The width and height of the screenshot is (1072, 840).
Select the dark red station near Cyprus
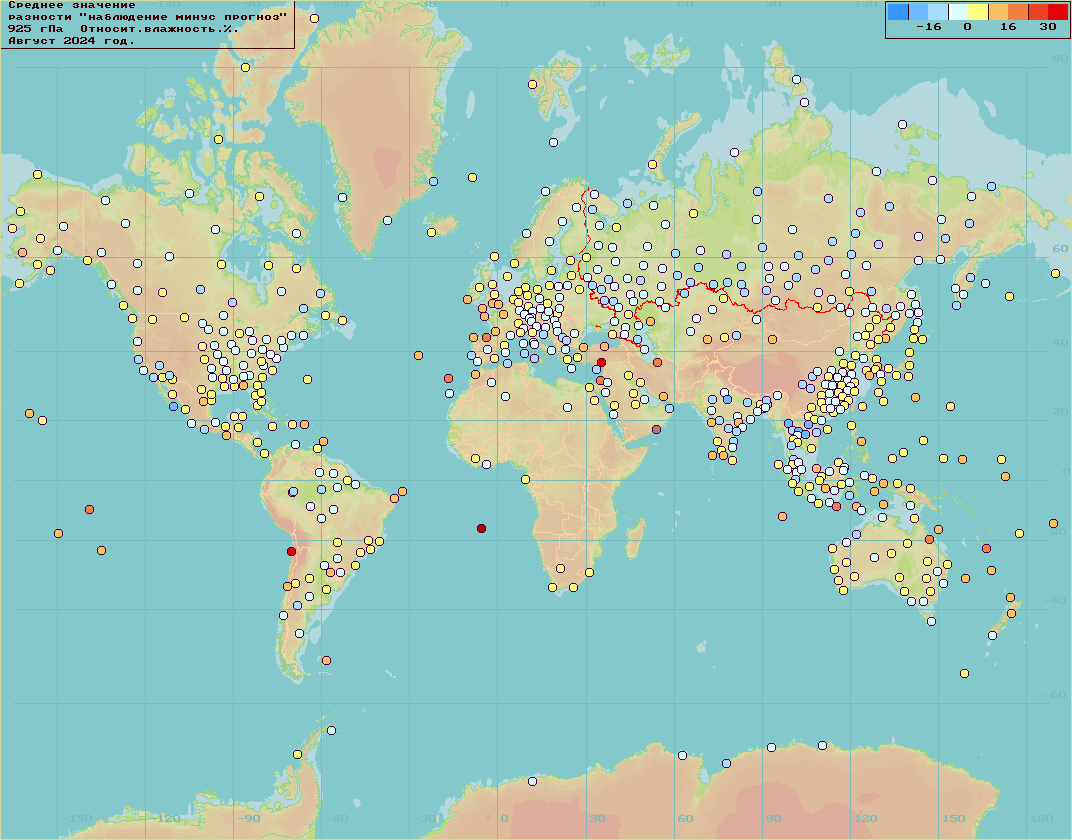tap(601, 363)
